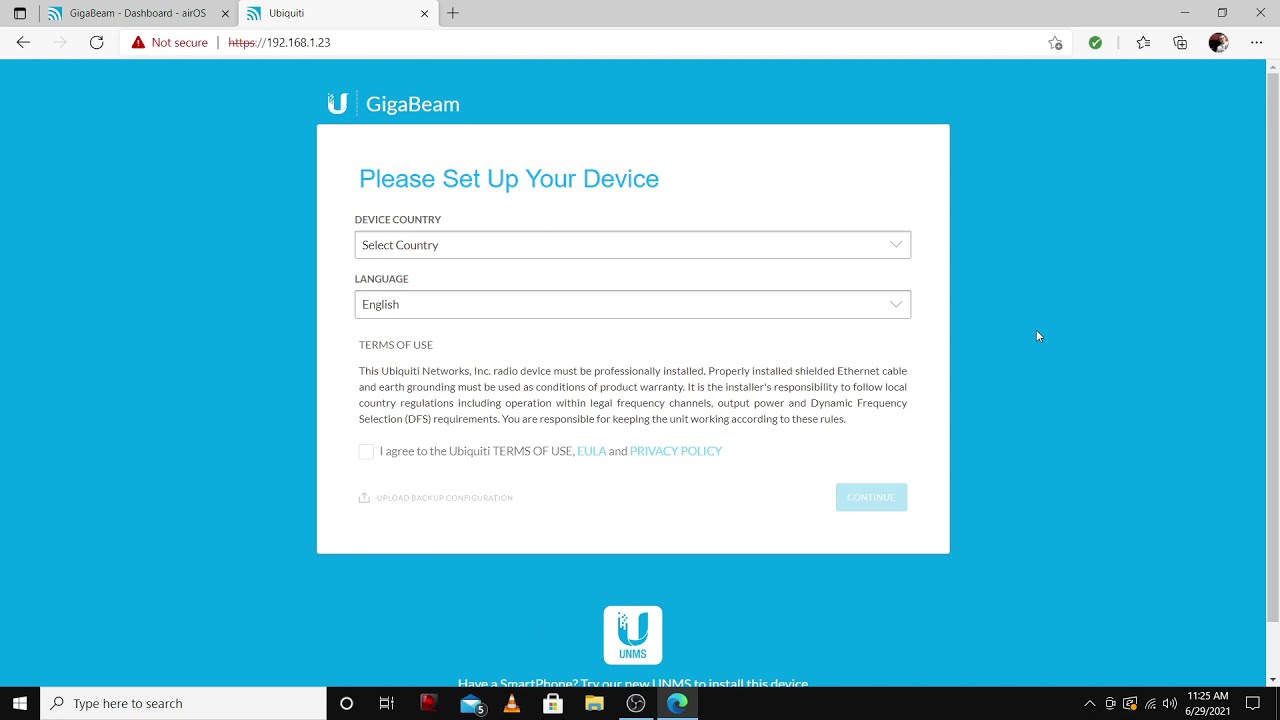
Task: Launch VLC media player from the taskbar
Action: (x=512, y=703)
